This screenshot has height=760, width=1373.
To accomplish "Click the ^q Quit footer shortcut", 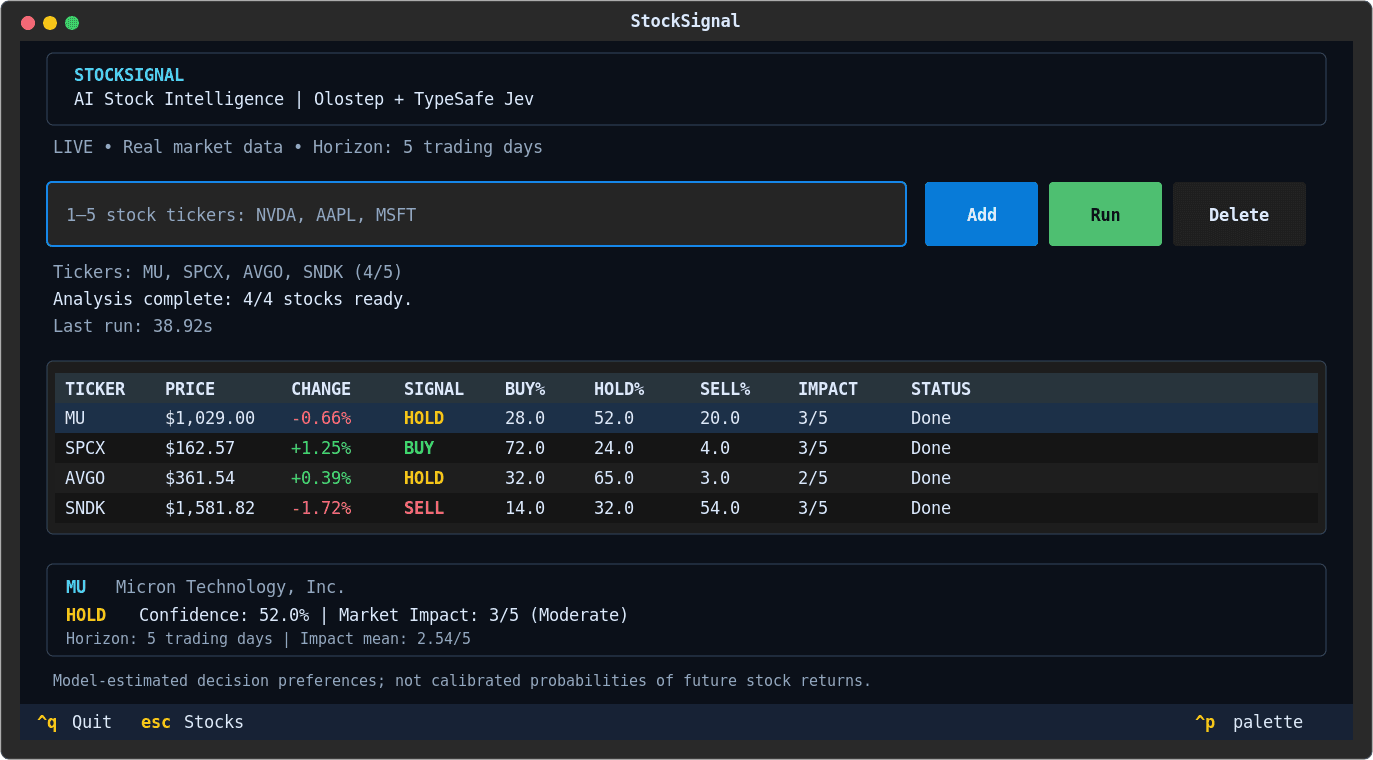I will click(74, 722).
